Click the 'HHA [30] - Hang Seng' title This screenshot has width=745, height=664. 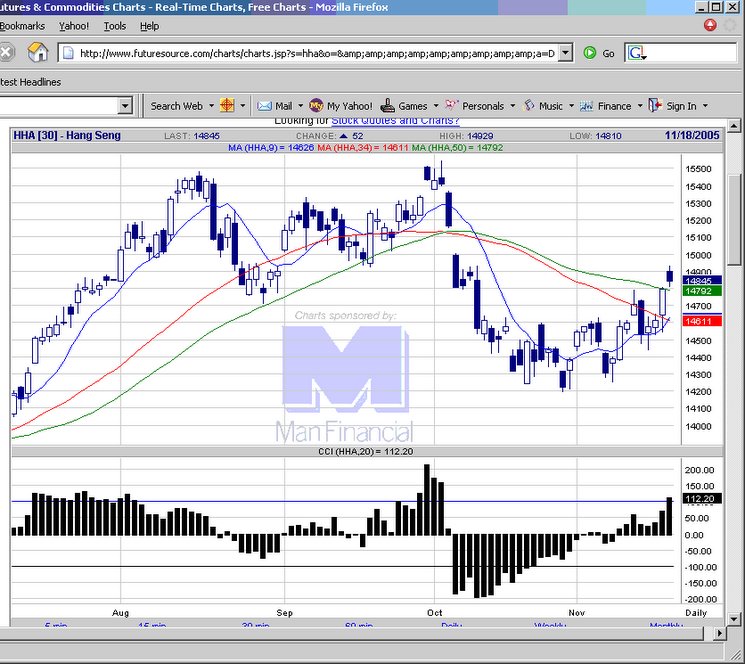tap(67, 135)
